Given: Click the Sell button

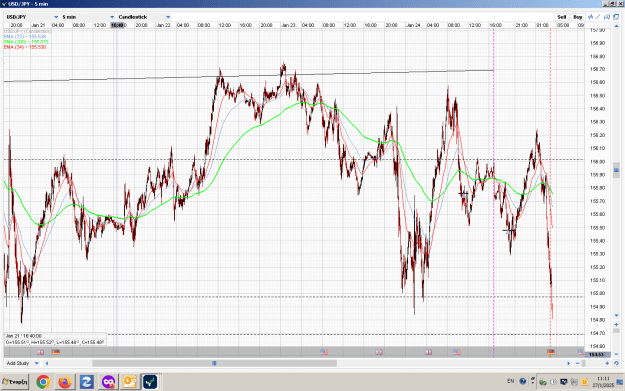Looking at the screenshot, I should click(x=562, y=17).
